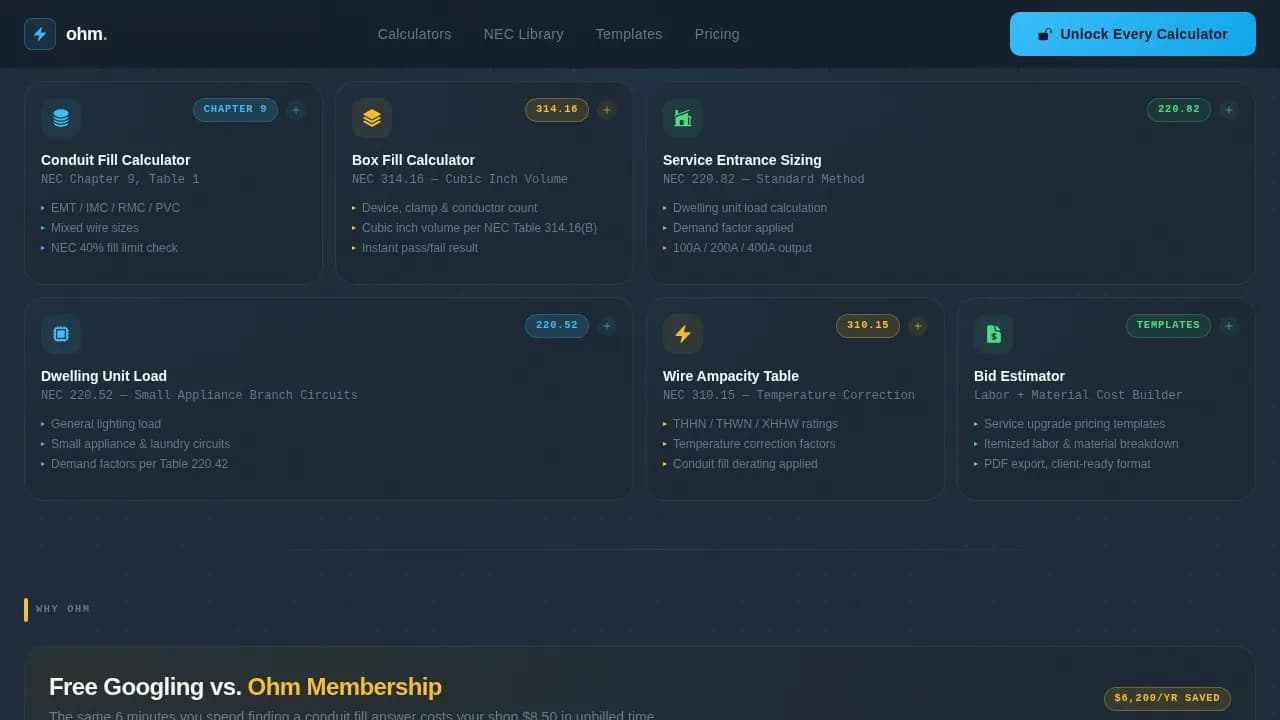Click the Wire Ampacity Table bolt icon
Image resolution: width=1280 pixels, height=720 pixels.
point(683,334)
